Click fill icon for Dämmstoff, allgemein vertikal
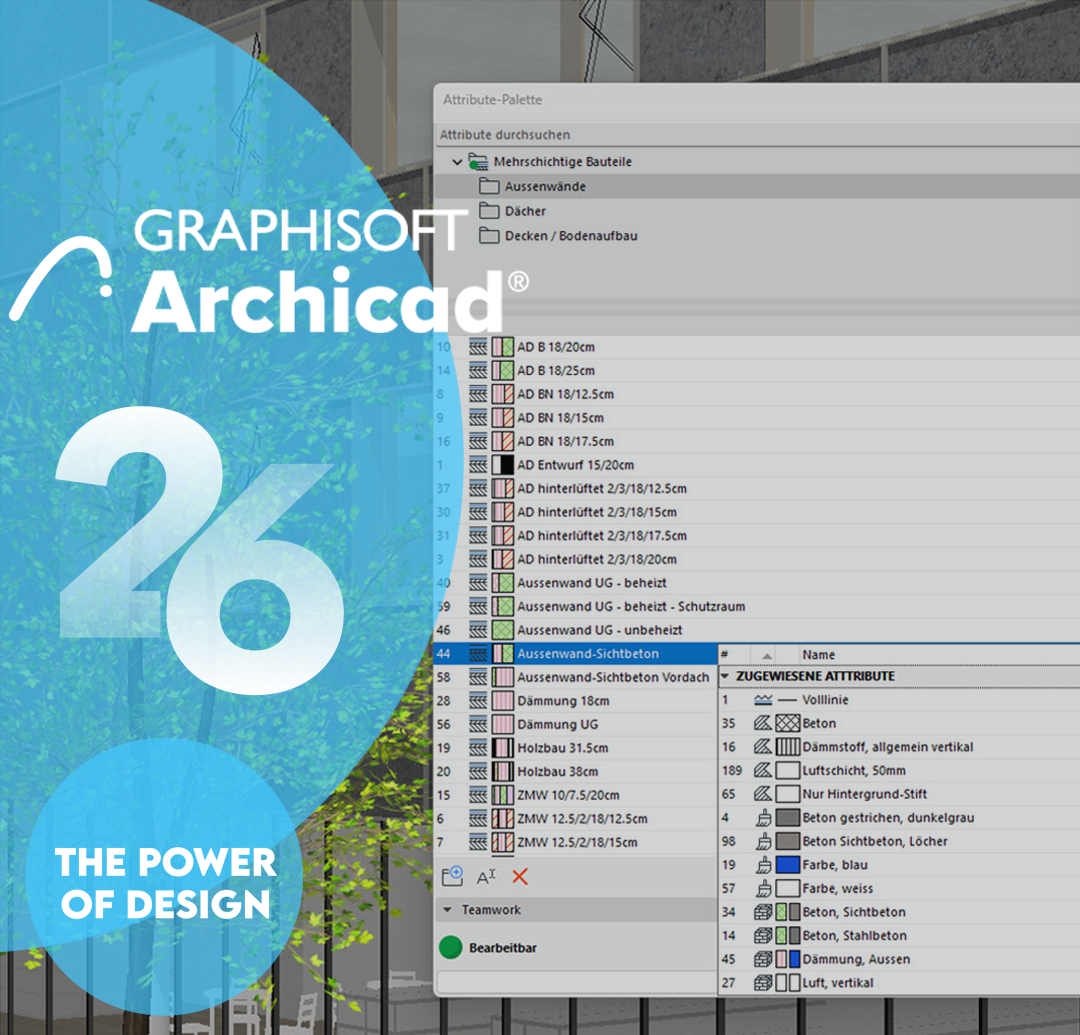The height and width of the screenshot is (1035, 1080). (x=762, y=746)
